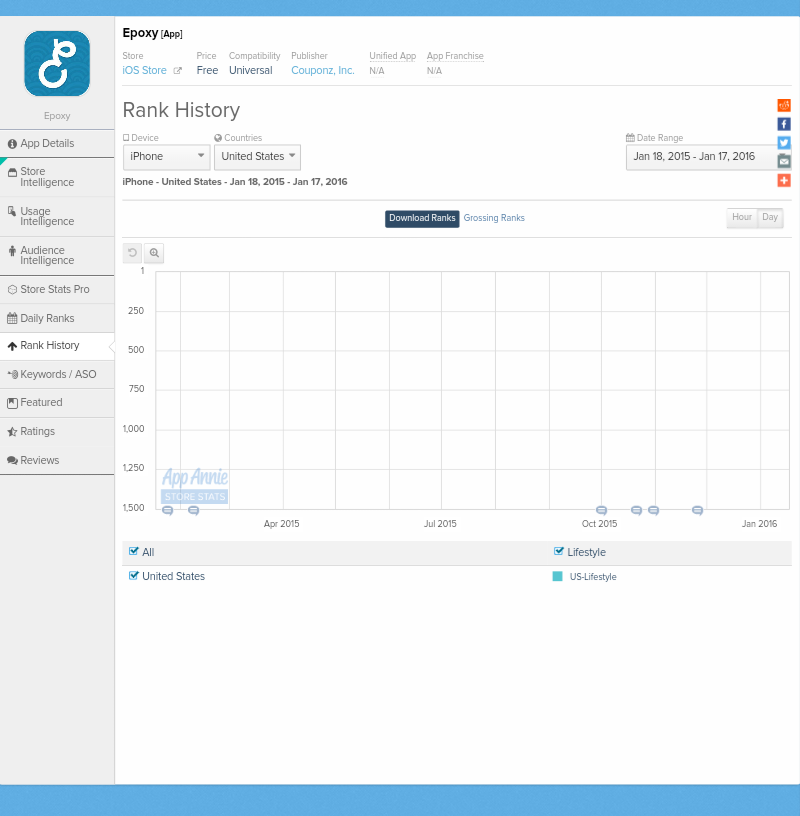
Task: Click the device icon beside Device label
Action: tap(126, 138)
